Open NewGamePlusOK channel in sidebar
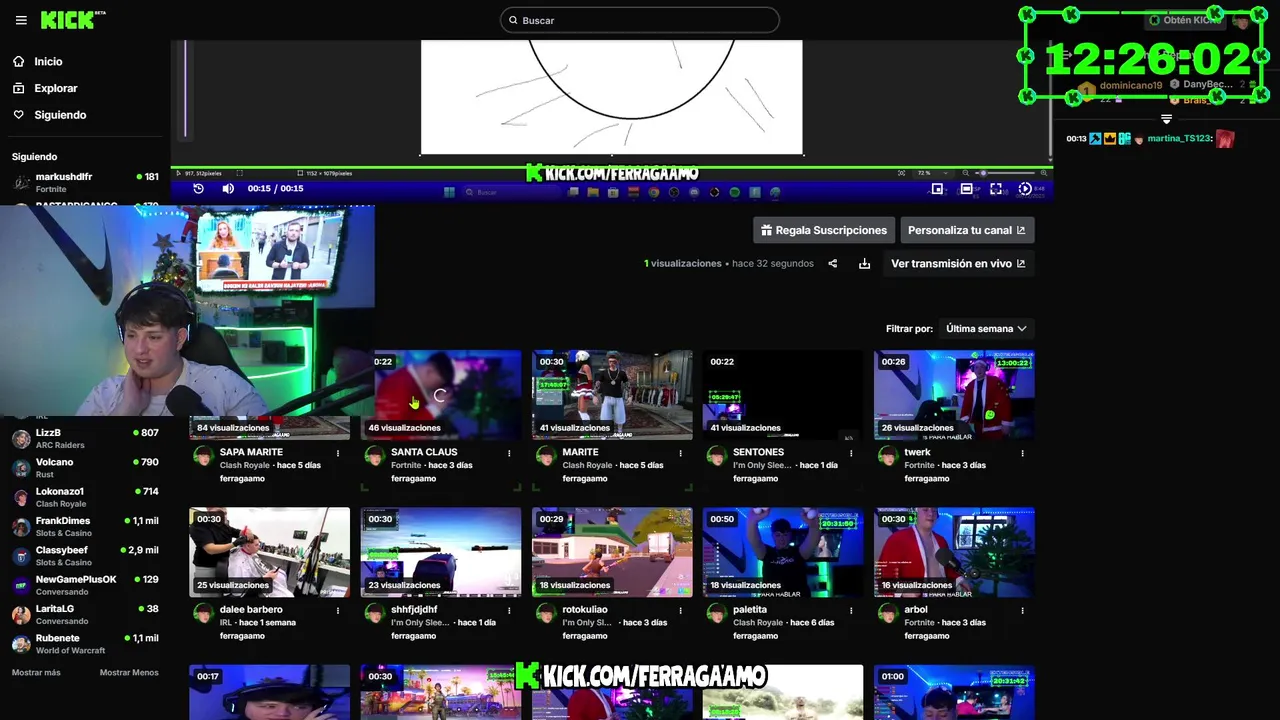 pyautogui.click(x=85, y=585)
